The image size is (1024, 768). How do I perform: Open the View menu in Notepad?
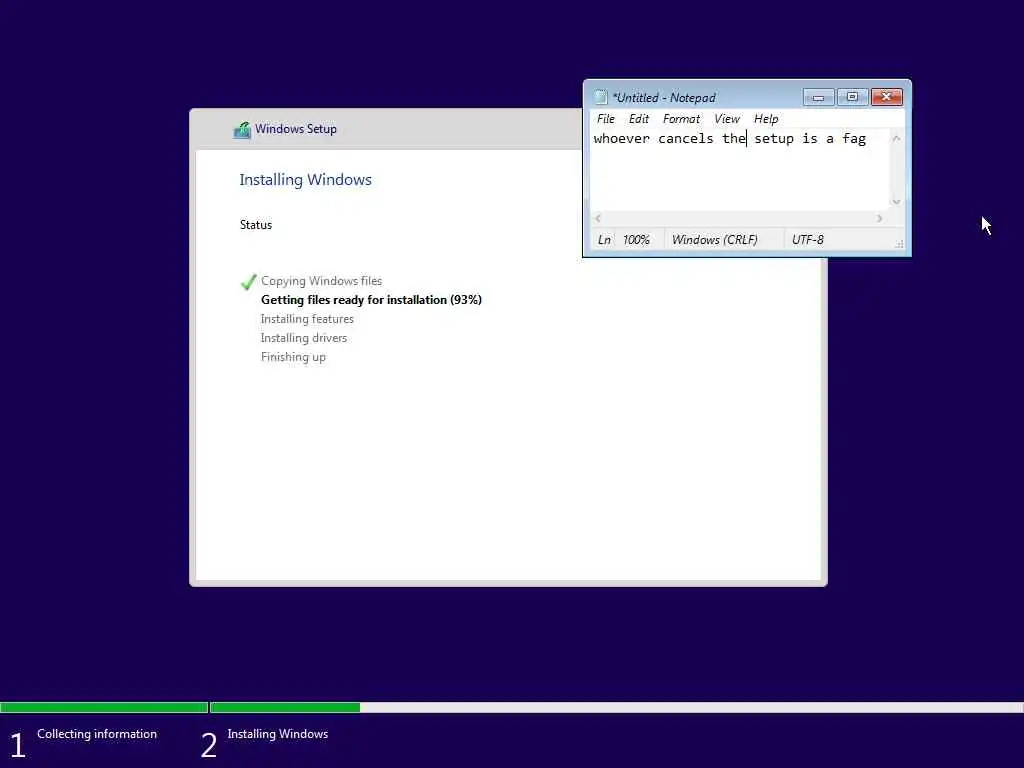click(x=726, y=119)
